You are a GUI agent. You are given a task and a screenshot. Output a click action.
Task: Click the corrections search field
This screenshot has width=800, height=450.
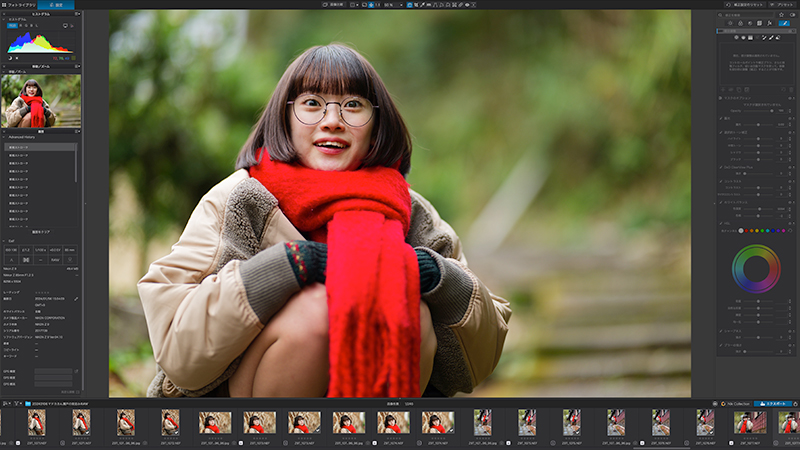(x=746, y=15)
